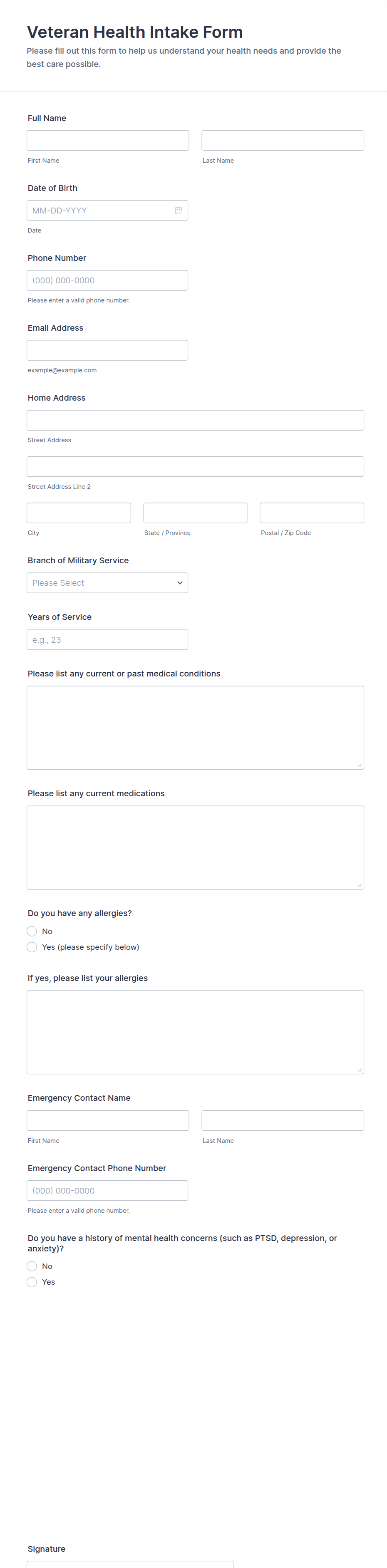Click the Postal / Zip Code field
The width and height of the screenshot is (387, 1568).
[x=312, y=513]
